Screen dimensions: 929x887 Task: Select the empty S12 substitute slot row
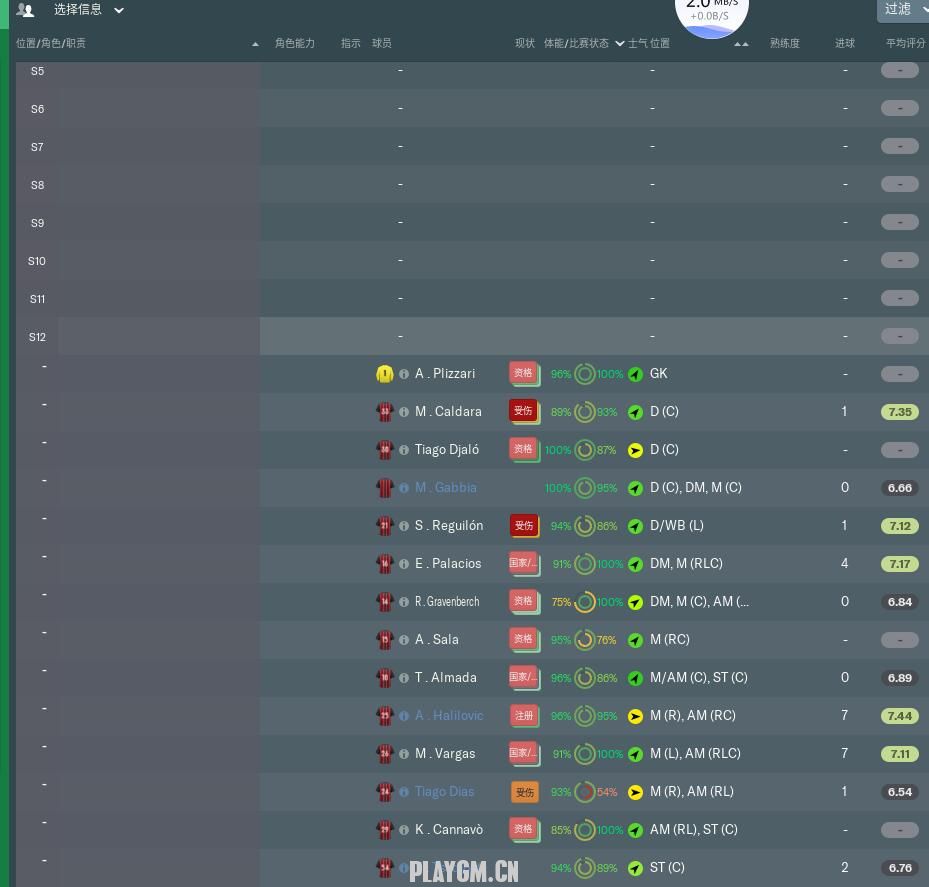(472, 337)
